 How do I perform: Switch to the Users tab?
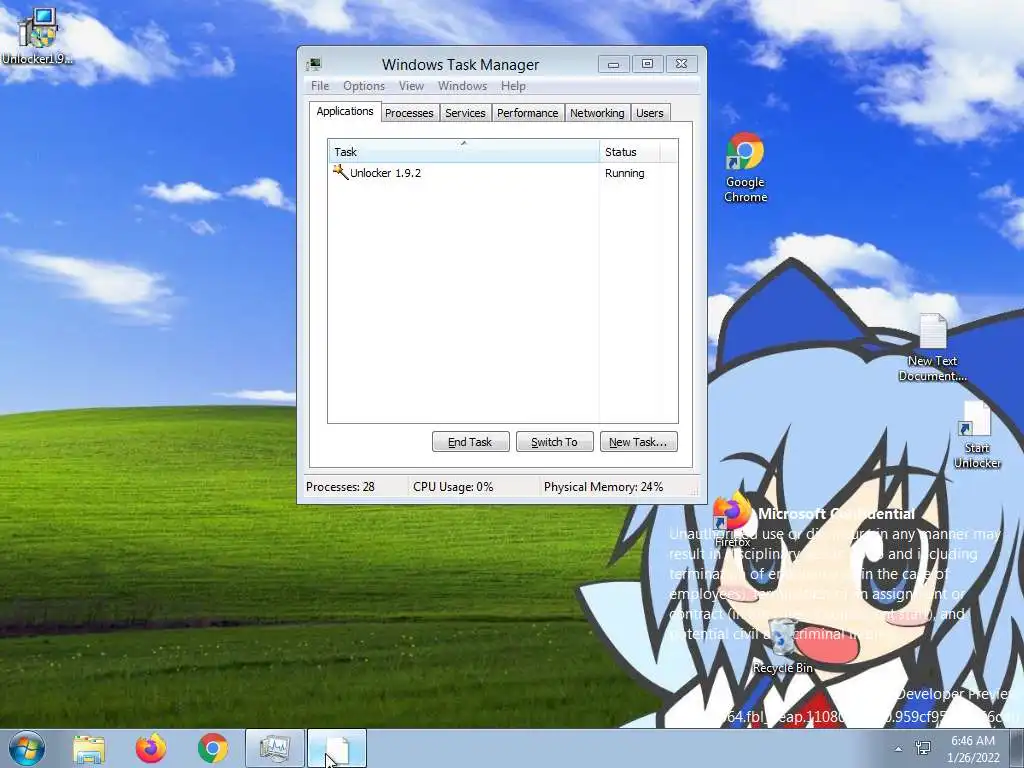(x=650, y=113)
